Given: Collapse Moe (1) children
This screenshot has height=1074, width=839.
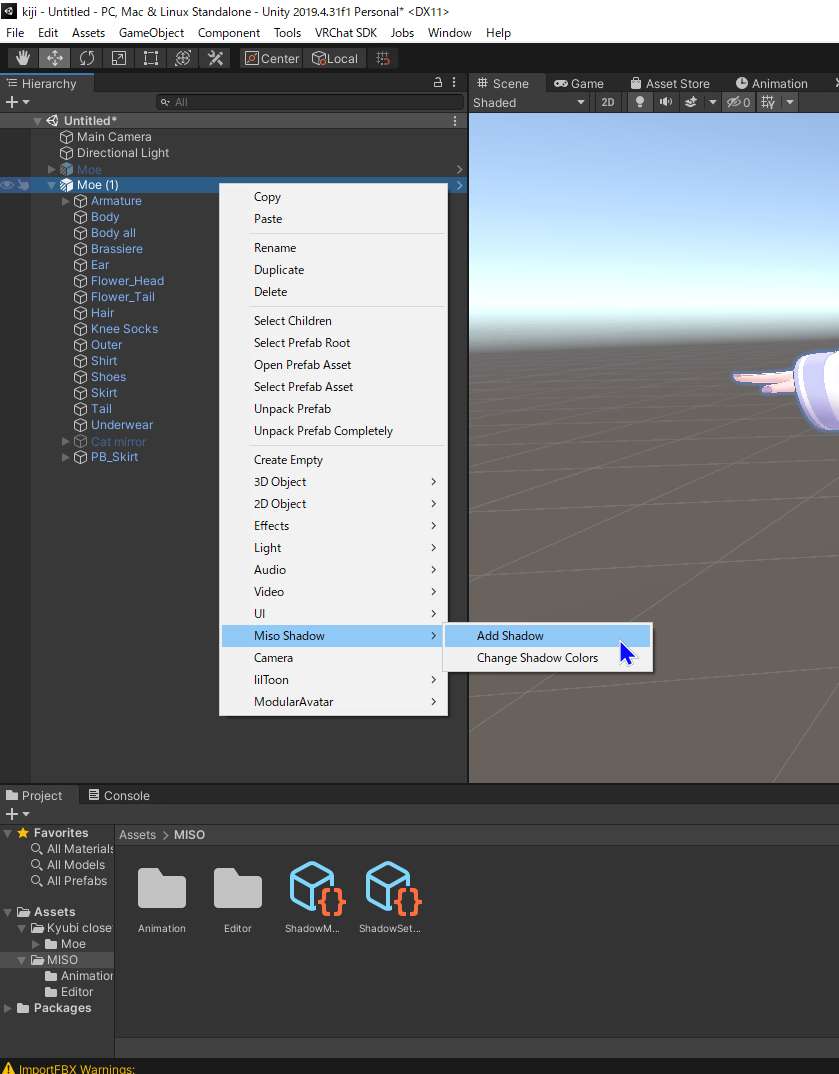Looking at the screenshot, I should [x=52, y=185].
